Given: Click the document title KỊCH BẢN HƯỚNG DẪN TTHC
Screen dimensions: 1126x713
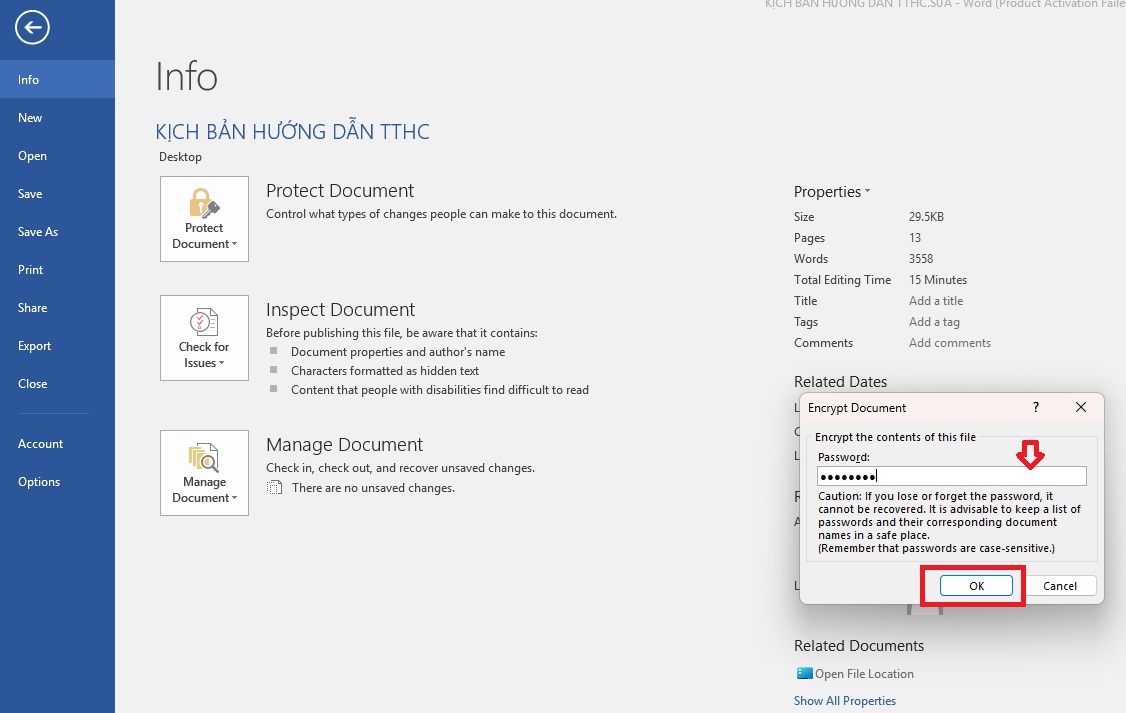Looking at the screenshot, I should coord(292,132).
